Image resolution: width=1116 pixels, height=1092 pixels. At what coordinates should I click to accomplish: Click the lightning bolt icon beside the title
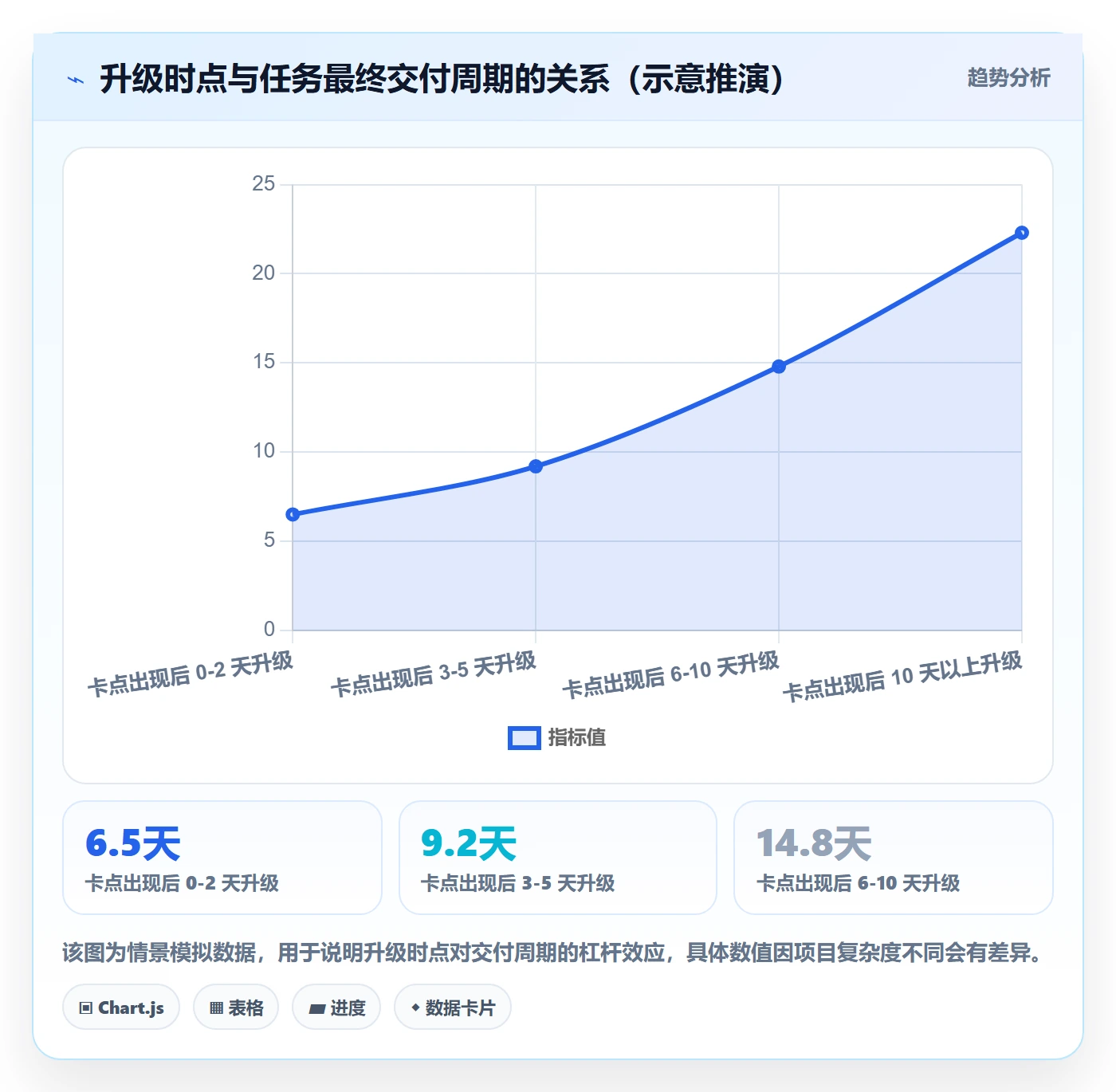tap(76, 80)
